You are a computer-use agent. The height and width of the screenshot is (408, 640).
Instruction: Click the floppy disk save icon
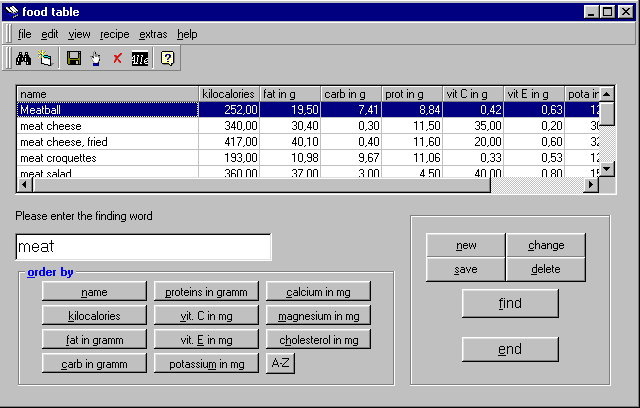click(x=73, y=58)
